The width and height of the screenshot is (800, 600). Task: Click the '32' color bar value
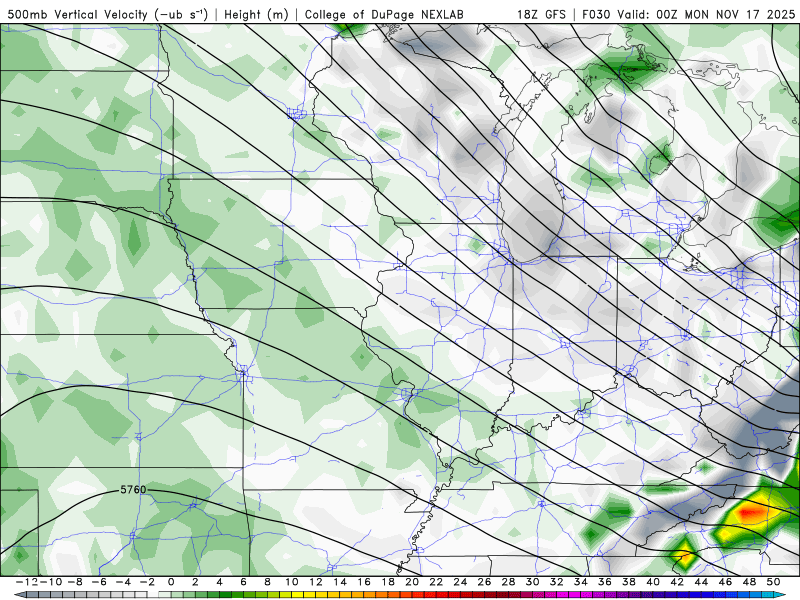click(557, 582)
